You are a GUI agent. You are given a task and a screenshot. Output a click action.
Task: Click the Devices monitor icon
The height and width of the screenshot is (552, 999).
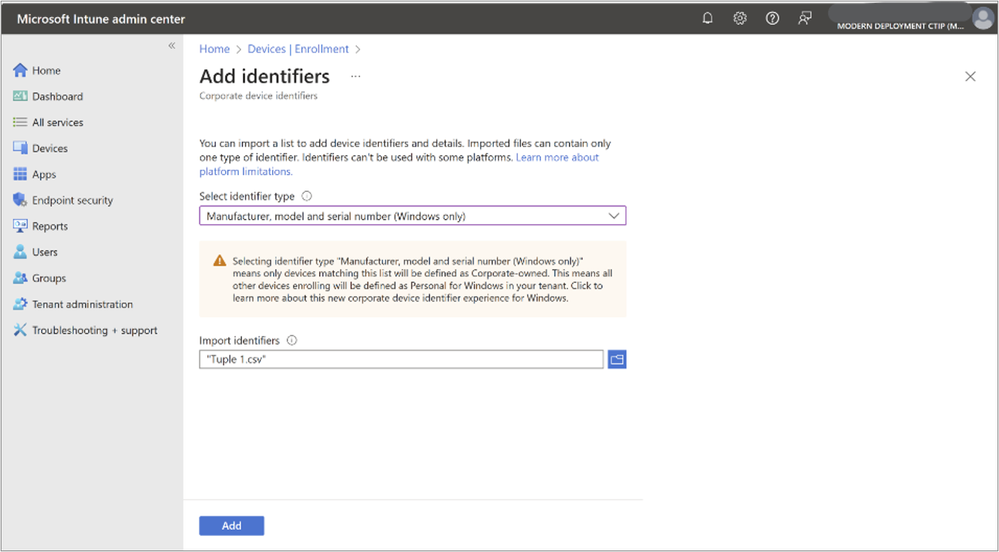[20, 148]
